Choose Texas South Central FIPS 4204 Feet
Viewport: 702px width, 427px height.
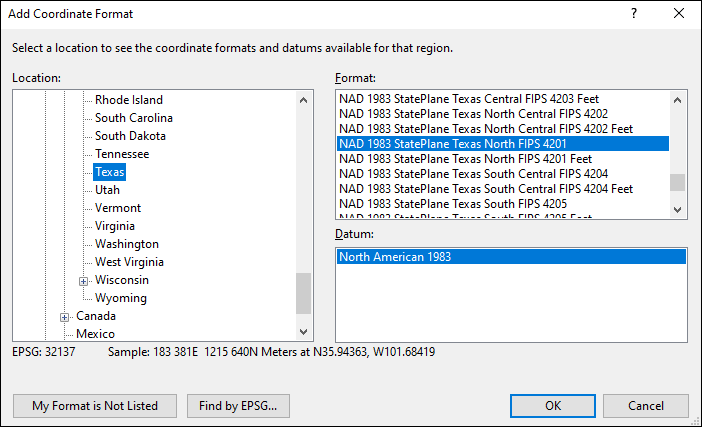tap(503, 189)
